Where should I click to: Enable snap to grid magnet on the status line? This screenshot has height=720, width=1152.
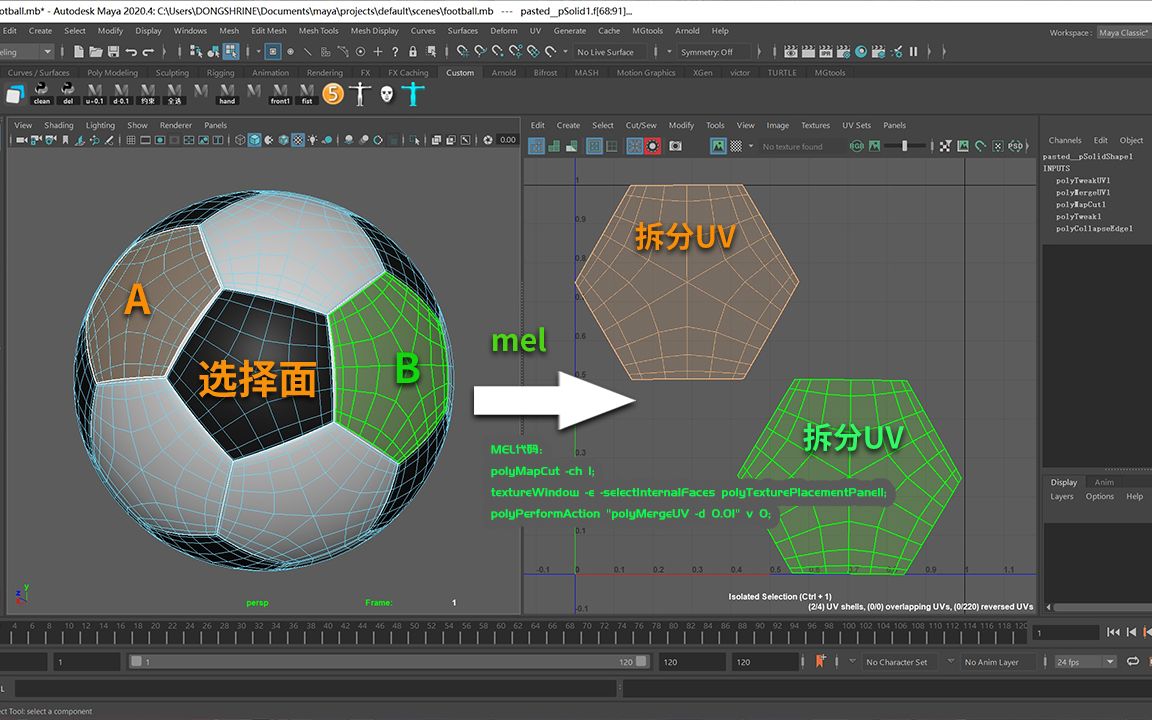point(462,51)
